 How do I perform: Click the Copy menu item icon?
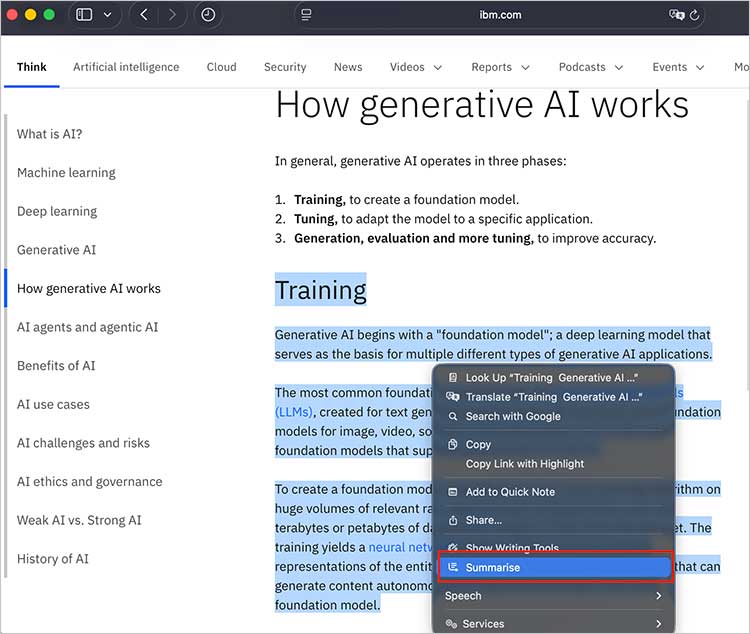click(x=452, y=445)
